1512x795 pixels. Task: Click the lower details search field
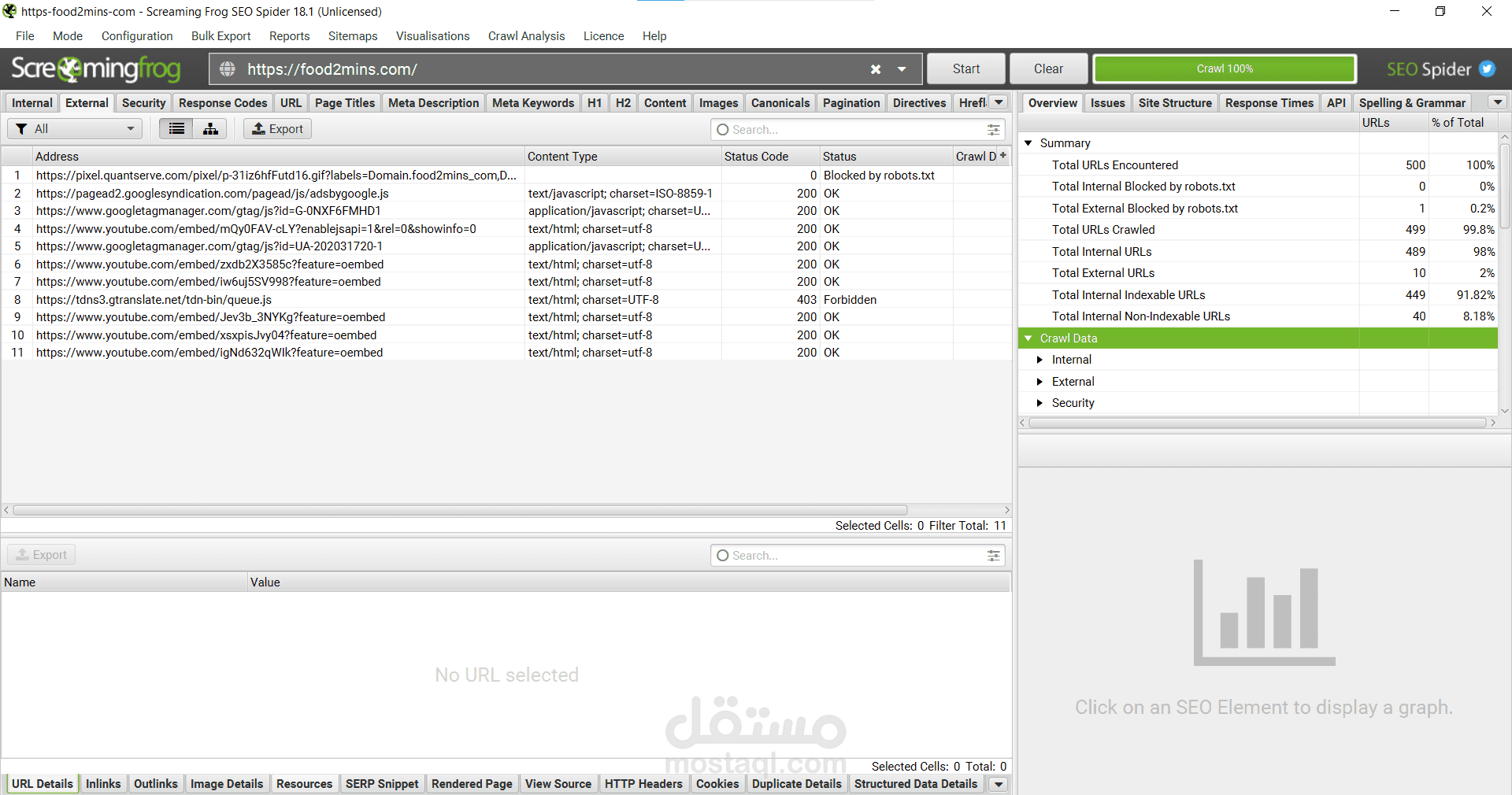[857, 556]
